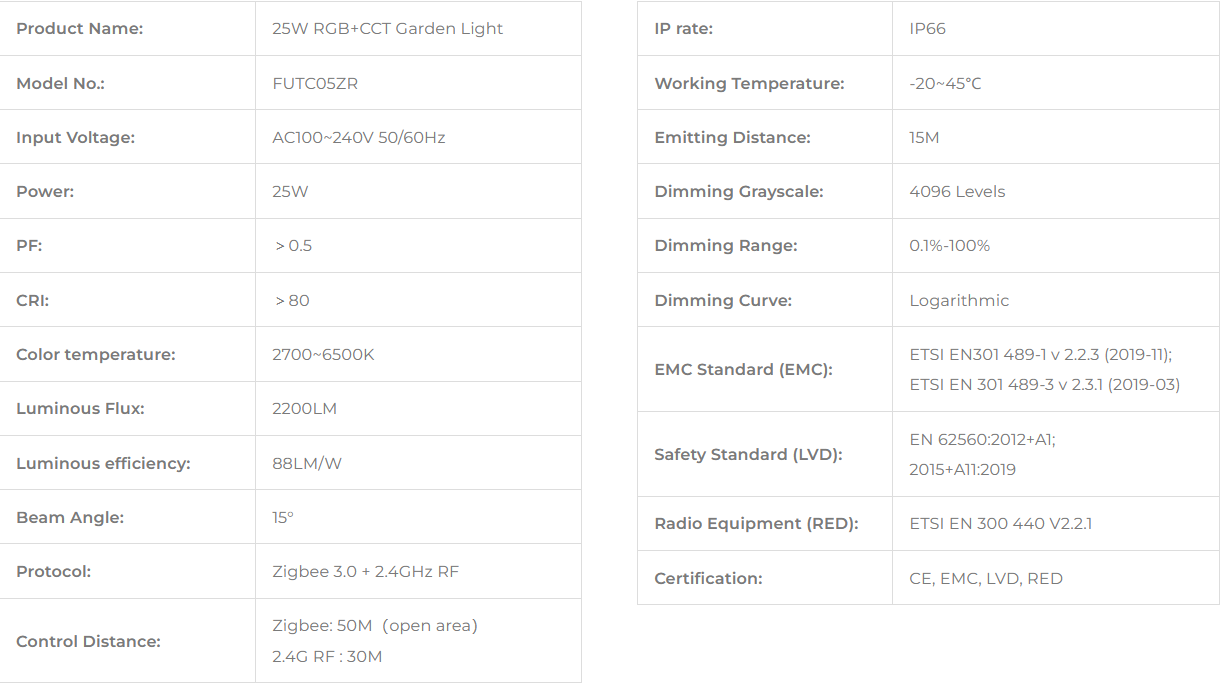Image resolution: width=1220 pixels, height=684 pixels.
Task: Select the Beam Angle value 15°
Action: [283, 517]
